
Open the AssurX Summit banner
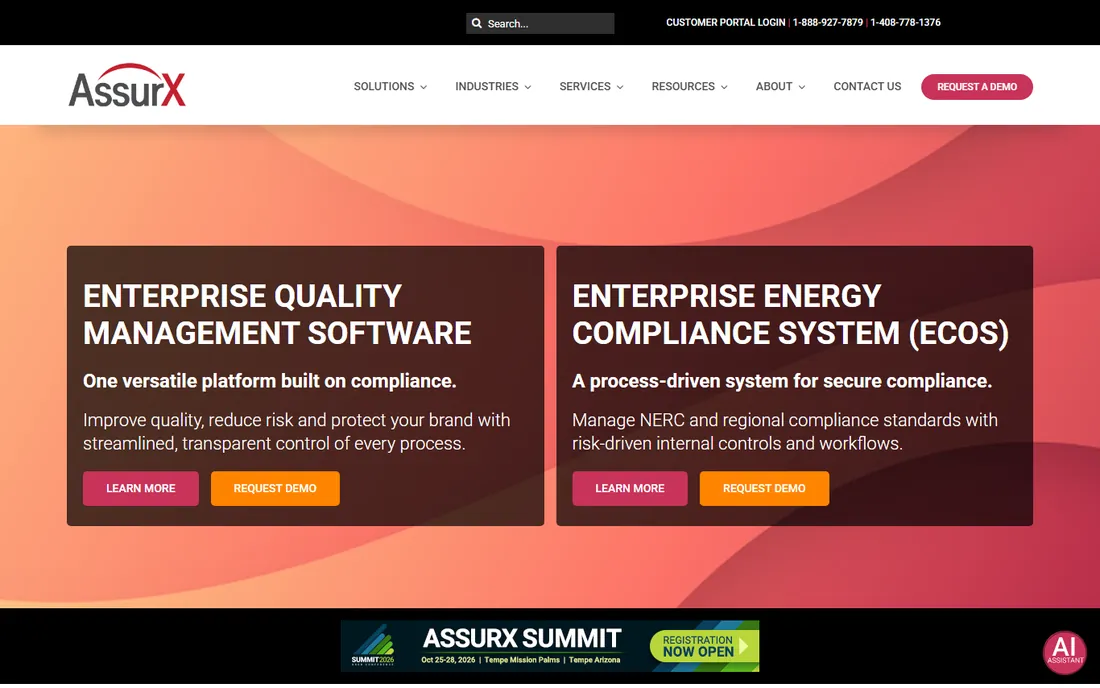click(550, 646)
